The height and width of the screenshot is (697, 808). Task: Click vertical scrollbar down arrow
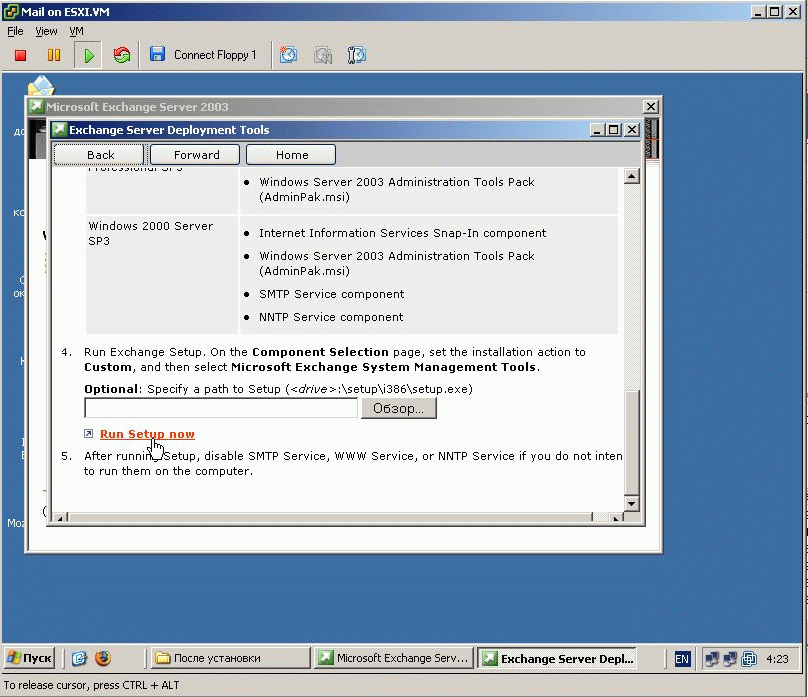pyautogui.click(x=631, y=503)
